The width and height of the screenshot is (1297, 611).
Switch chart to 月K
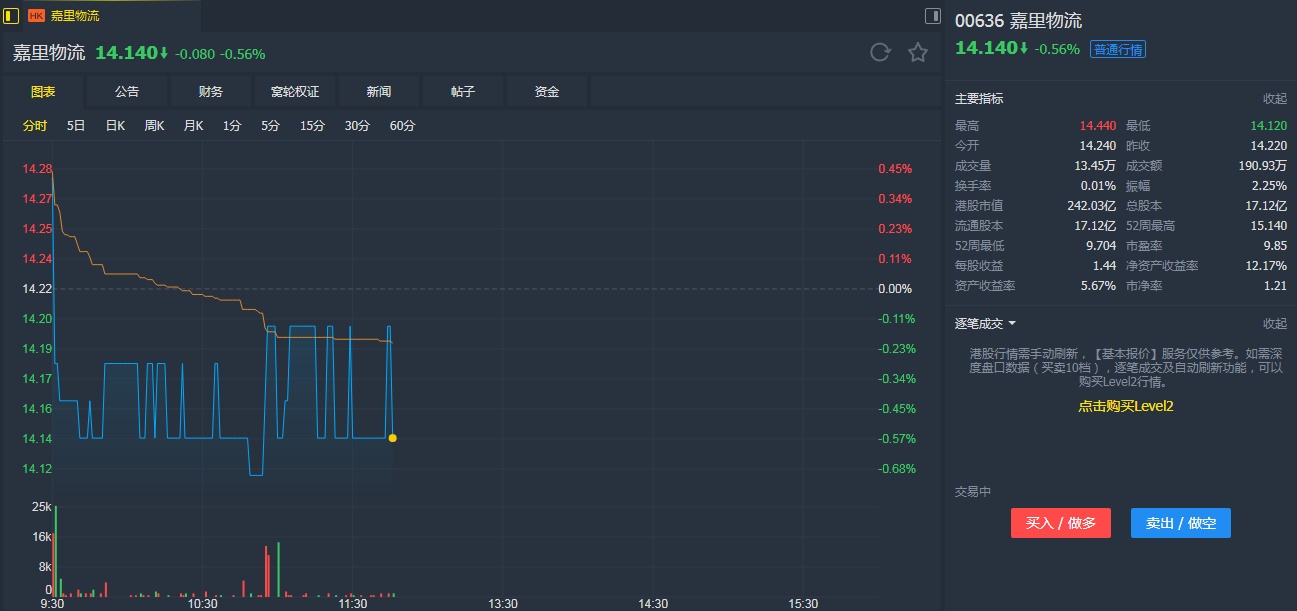pos(193,126)
